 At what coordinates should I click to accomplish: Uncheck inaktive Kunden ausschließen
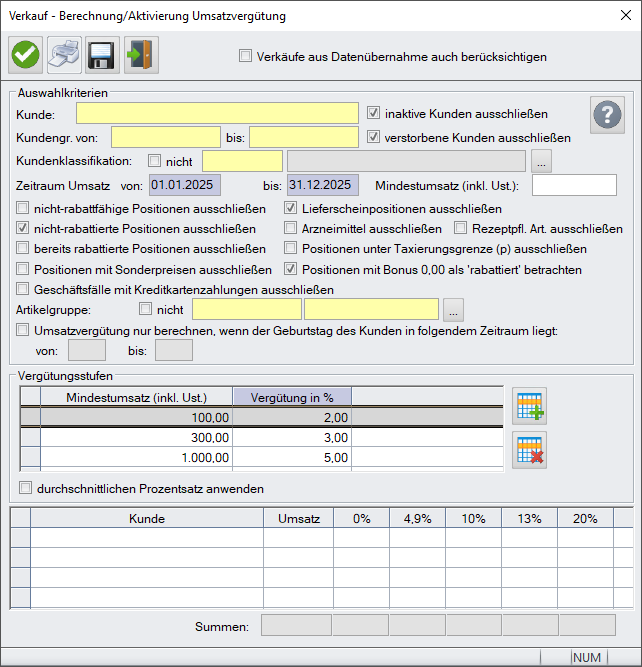pyautogui.click(x=373, y=113)
